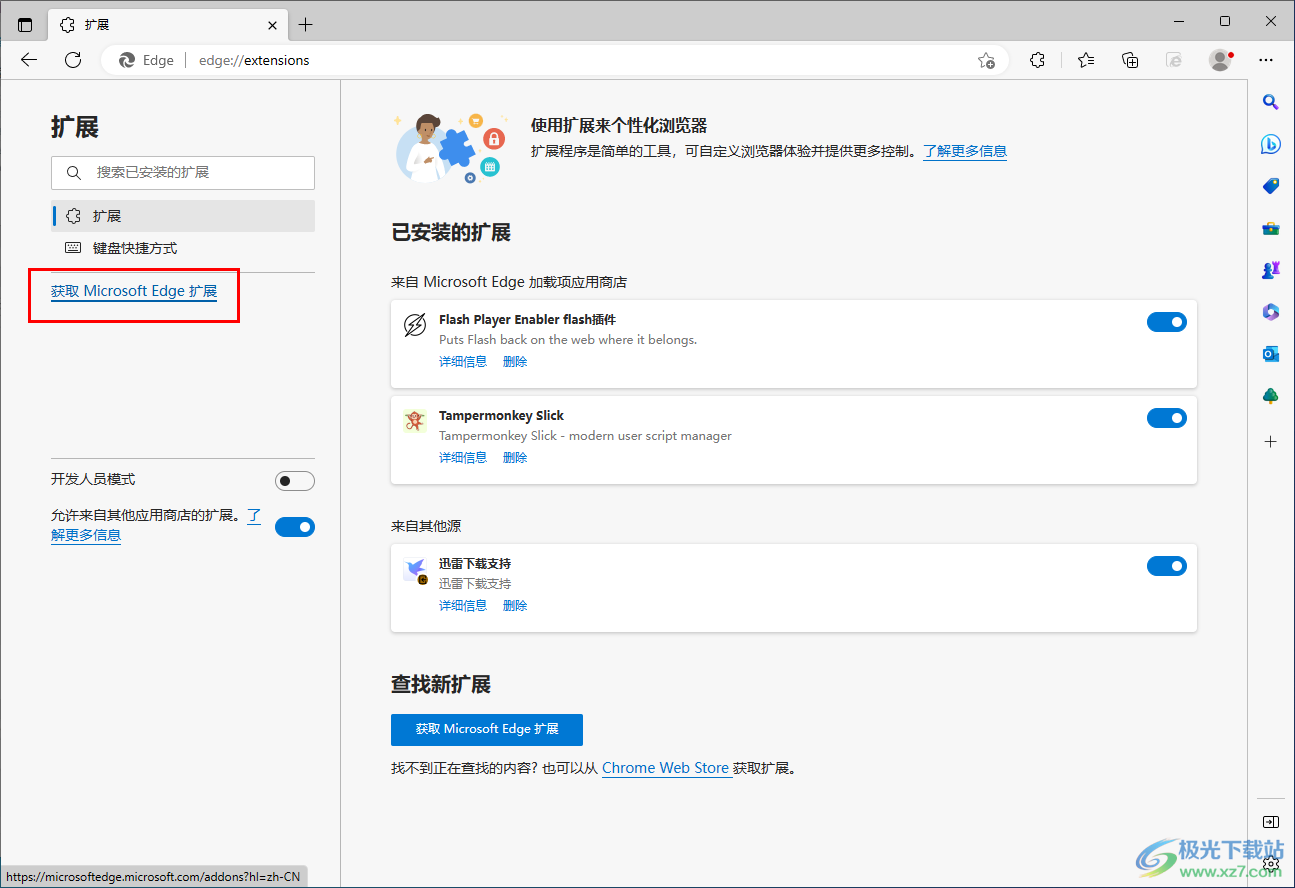Select 扩展 in left navigation
Viewport: 1295px width, 888px height.
tap(183, 216)
